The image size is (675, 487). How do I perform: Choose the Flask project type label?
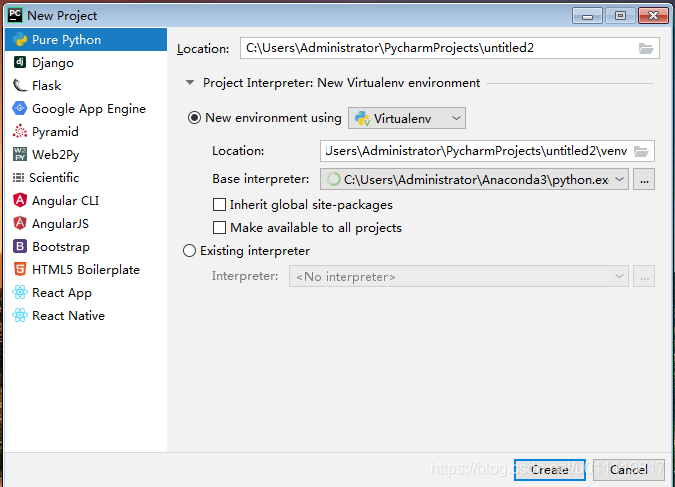46,86
